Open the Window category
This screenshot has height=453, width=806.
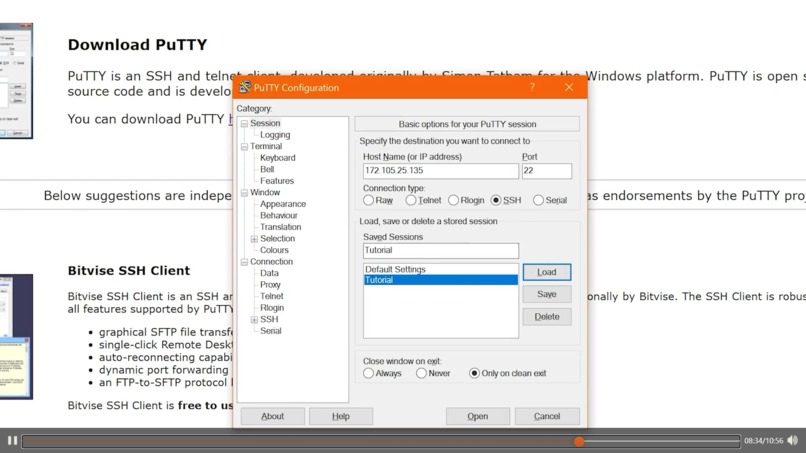pyautogui.click(x=265, y=192)
